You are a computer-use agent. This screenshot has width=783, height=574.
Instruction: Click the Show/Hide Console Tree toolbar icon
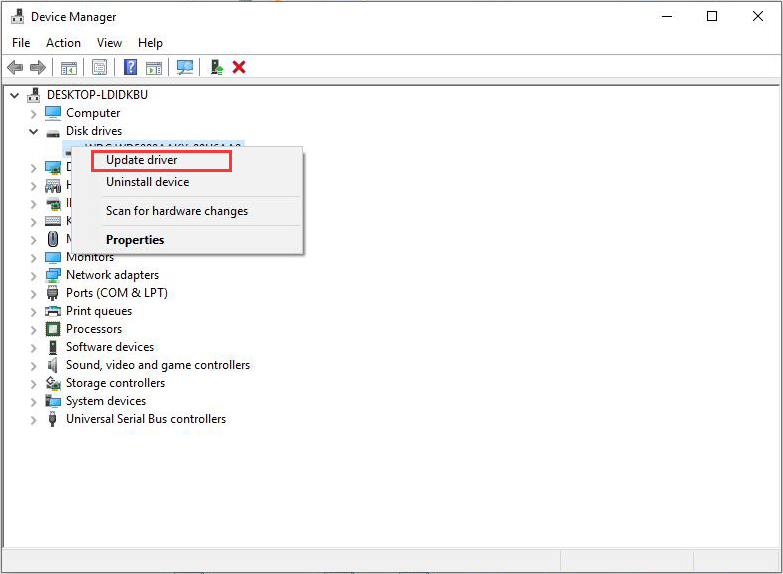pyautogui.click(x=69, y=67)
